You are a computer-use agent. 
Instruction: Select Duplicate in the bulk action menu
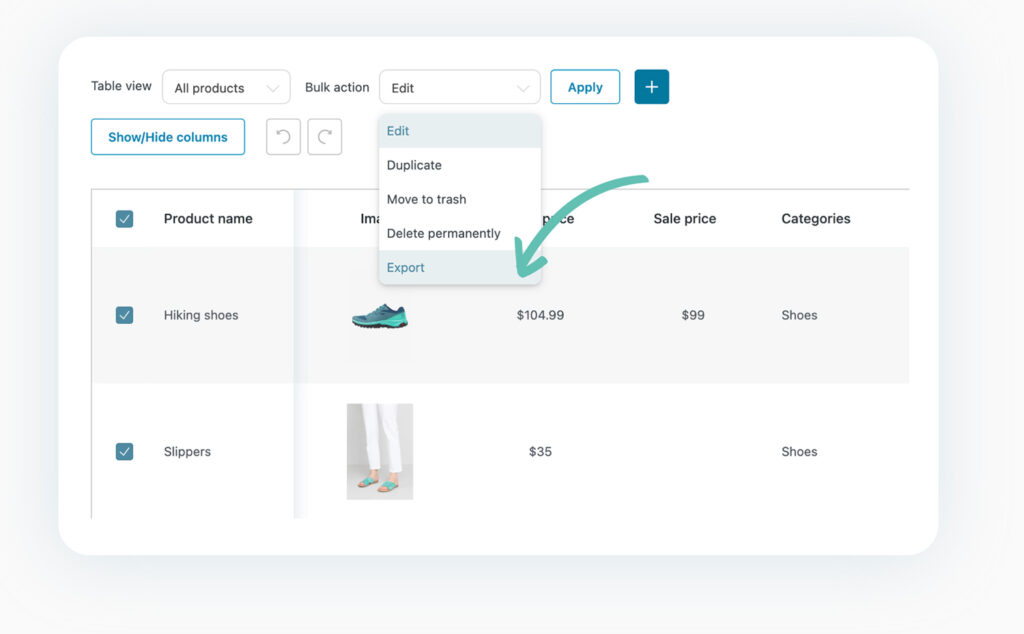click(414, 165)
